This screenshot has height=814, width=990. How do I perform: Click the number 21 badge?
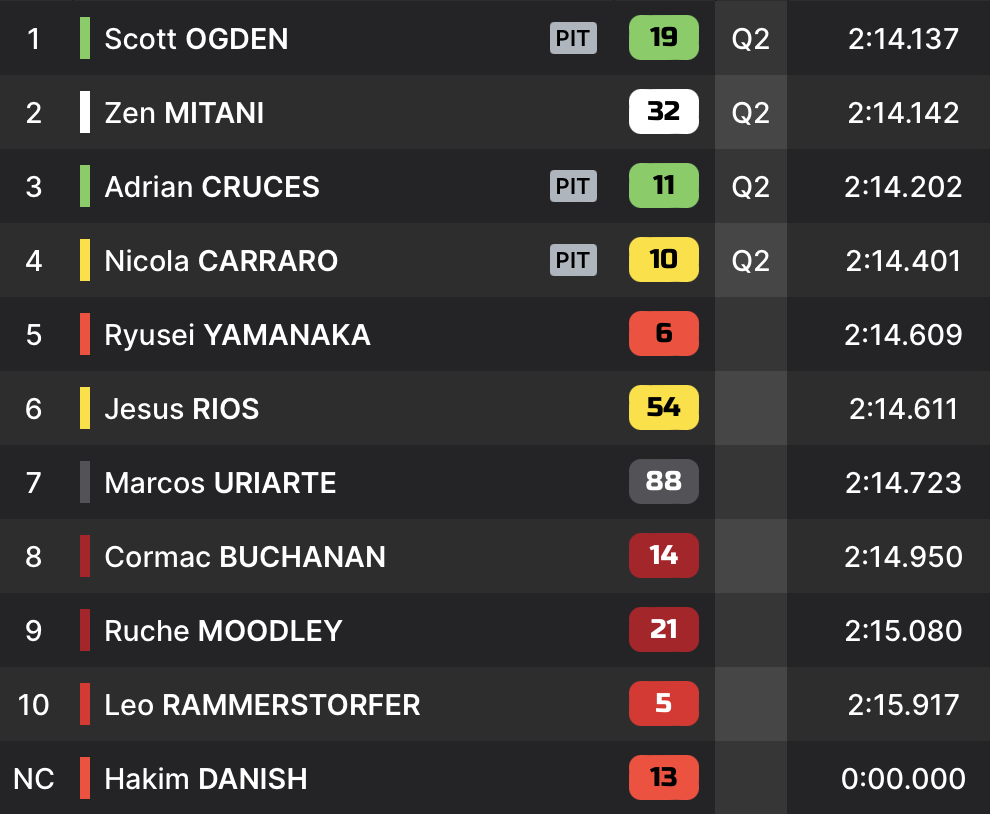(x=663, y=630)
